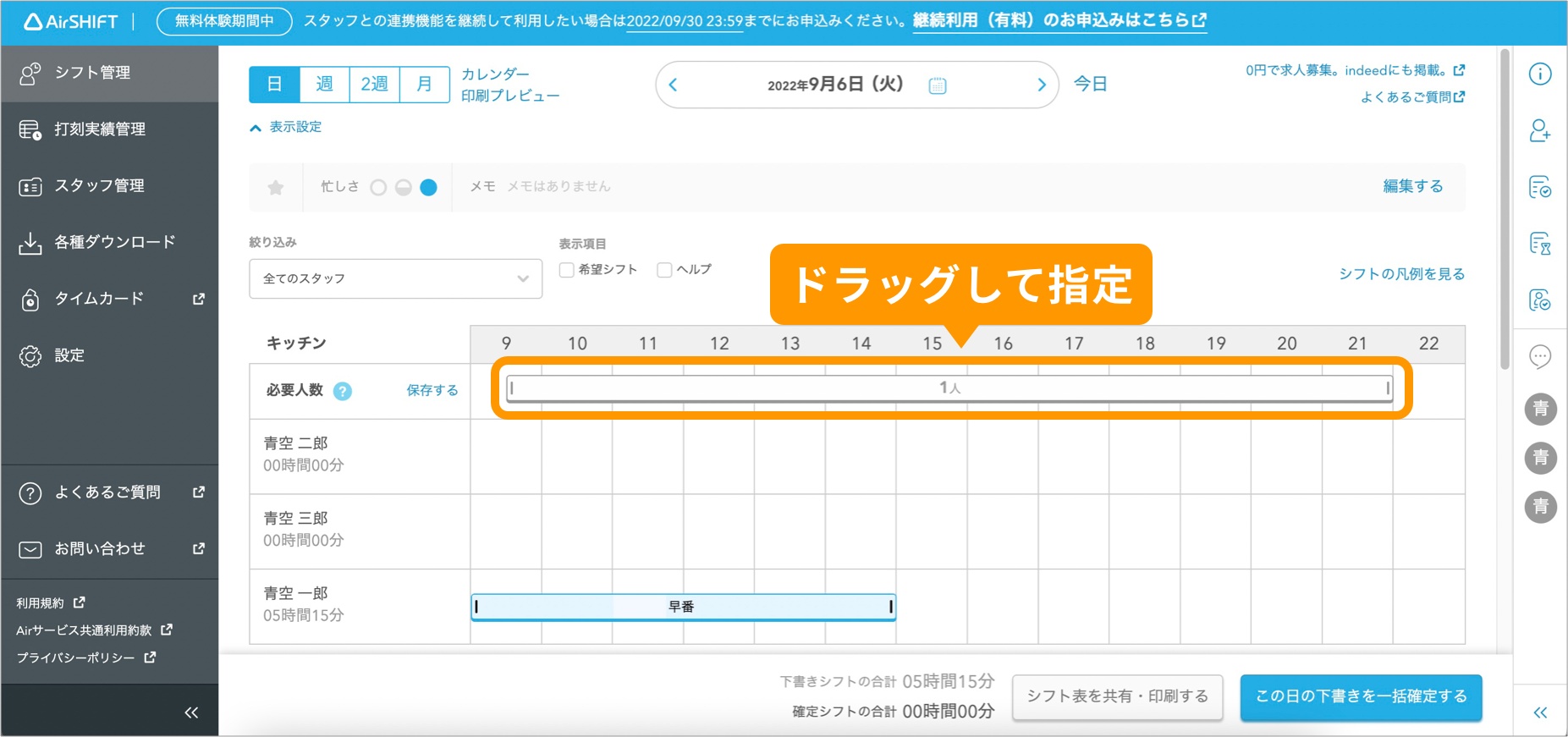Collapse 表示設定 section
Screen dimensions: 1568x737
click(286, 127)
